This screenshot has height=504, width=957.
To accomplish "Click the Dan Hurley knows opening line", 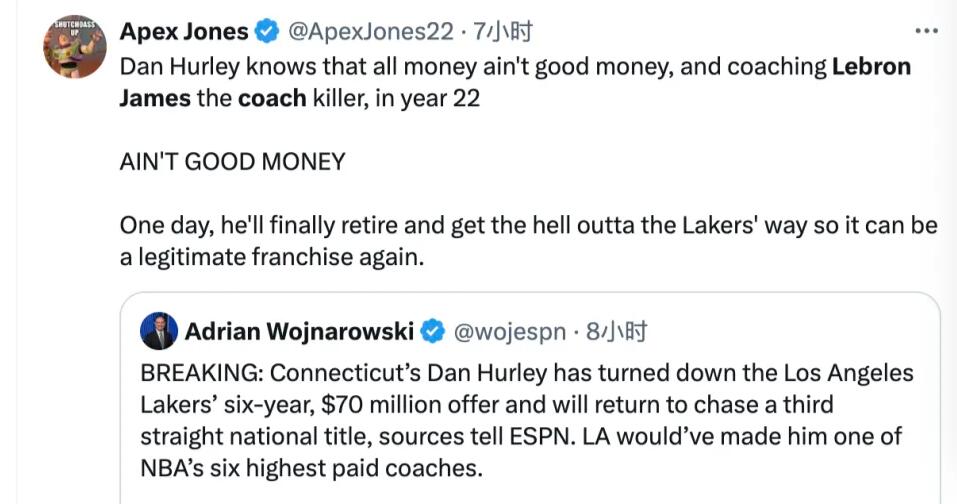I will pos(515,66).
